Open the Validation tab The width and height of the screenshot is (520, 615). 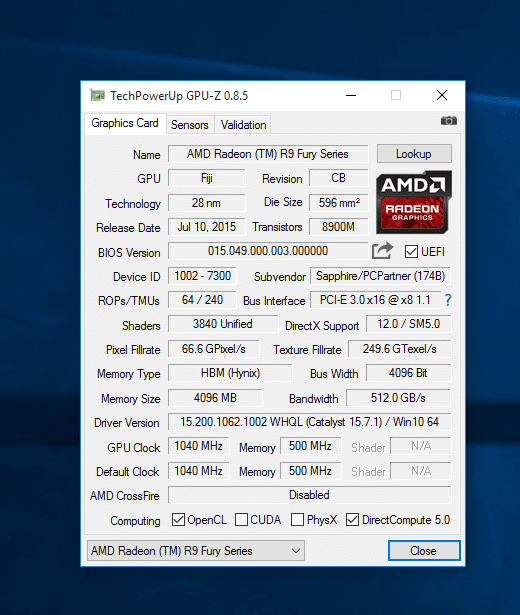pos(243,125)
